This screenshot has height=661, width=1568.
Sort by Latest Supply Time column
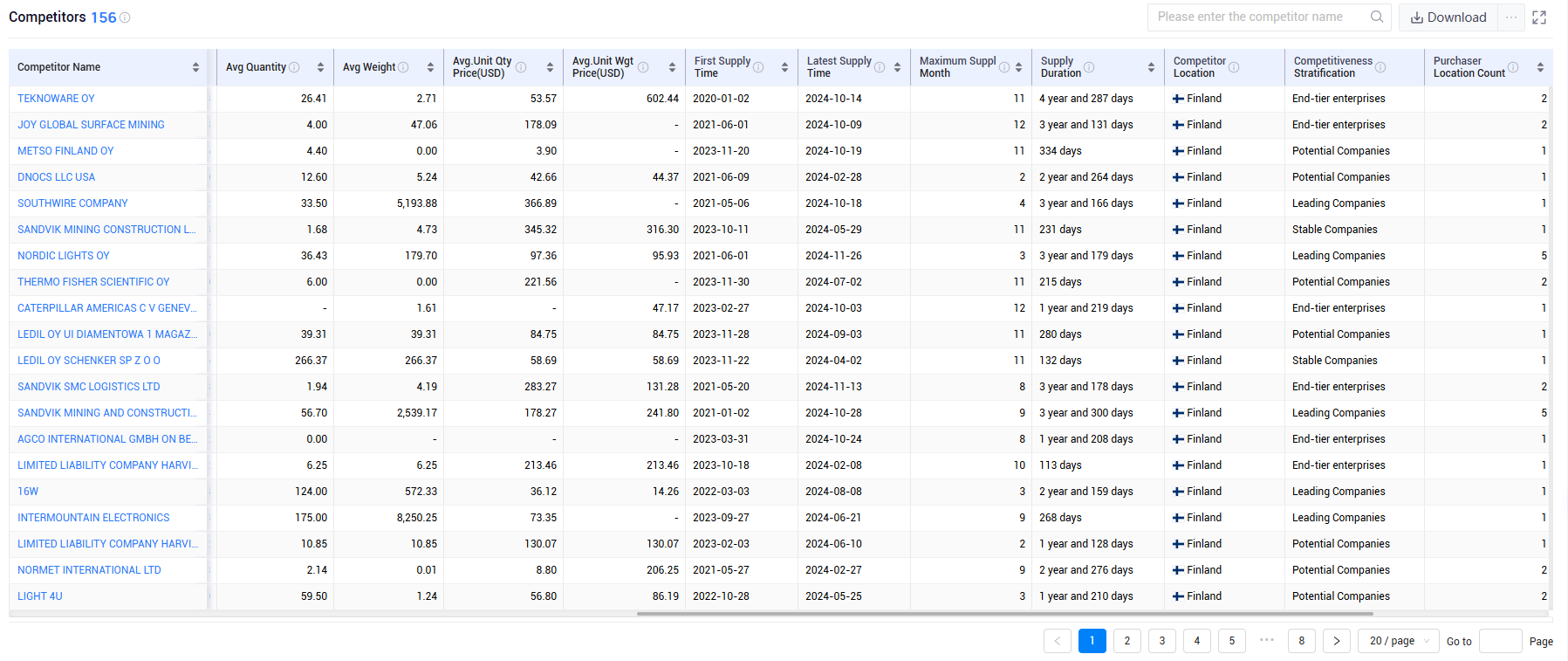897,67
